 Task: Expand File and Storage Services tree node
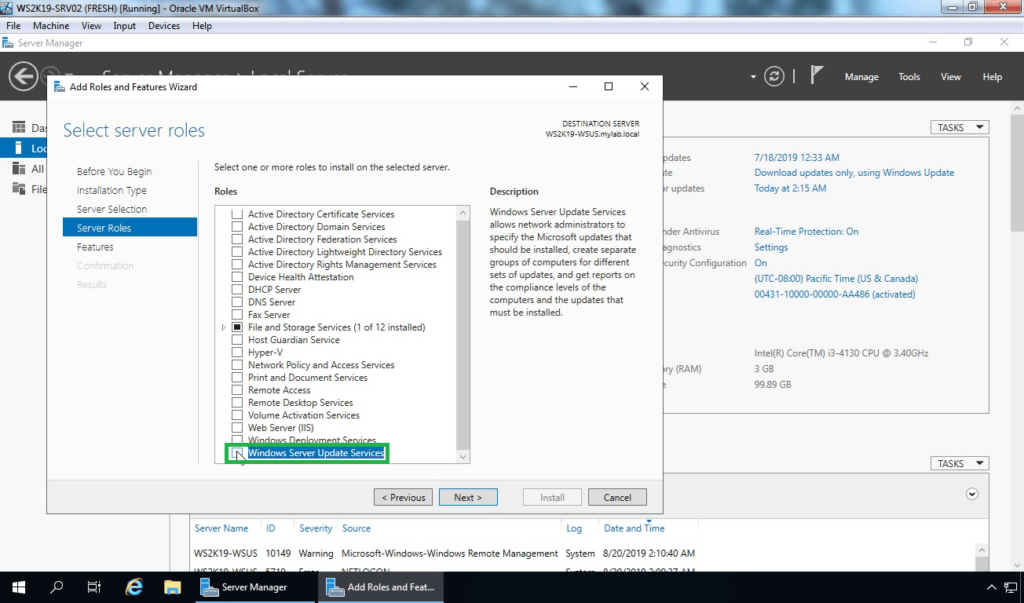223,327
